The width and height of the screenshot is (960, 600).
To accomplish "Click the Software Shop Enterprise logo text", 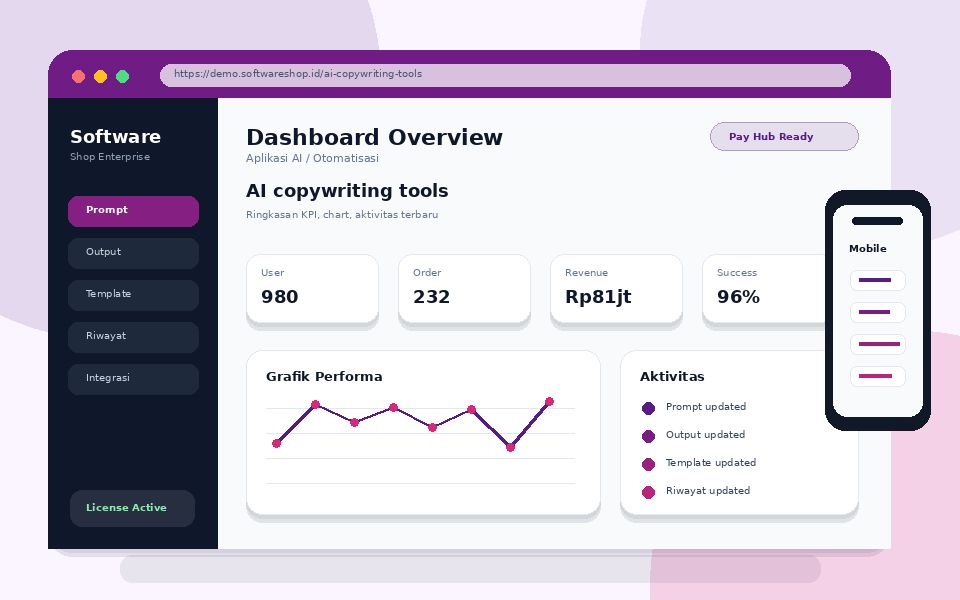I will pyautogui.click(x=116, y=144).
